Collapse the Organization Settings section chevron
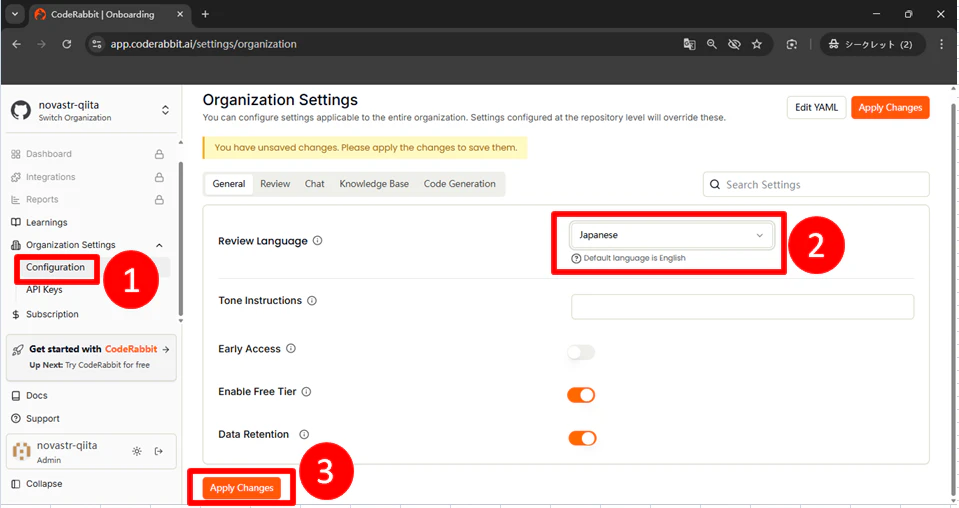Image resolution: width=959 pixels, height=508 pixels. click(159, 245)
